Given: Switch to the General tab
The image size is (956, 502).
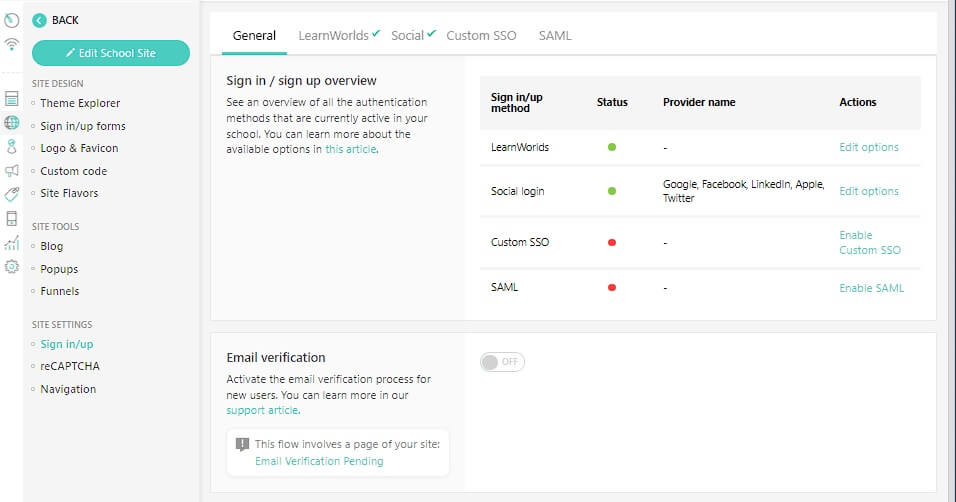Looking at the screenshot, I should click(254, 35).
